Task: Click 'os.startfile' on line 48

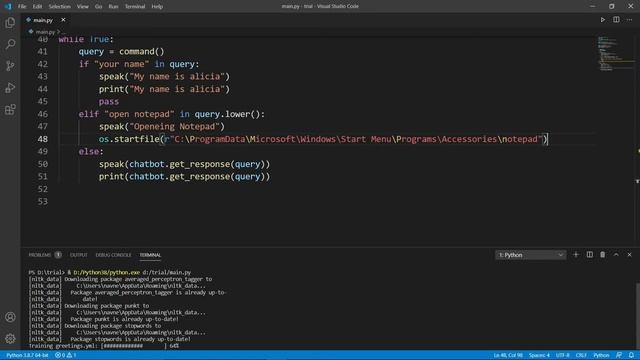Action: coord(129,139)
